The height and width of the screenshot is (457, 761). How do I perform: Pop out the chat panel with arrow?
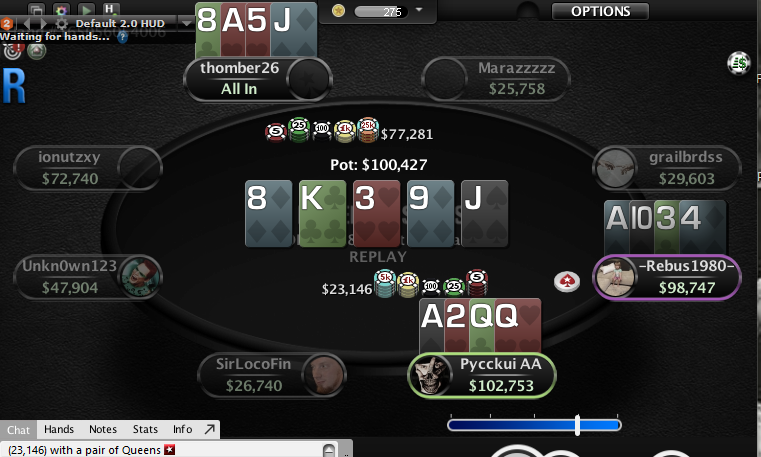(x=209, y=429)
